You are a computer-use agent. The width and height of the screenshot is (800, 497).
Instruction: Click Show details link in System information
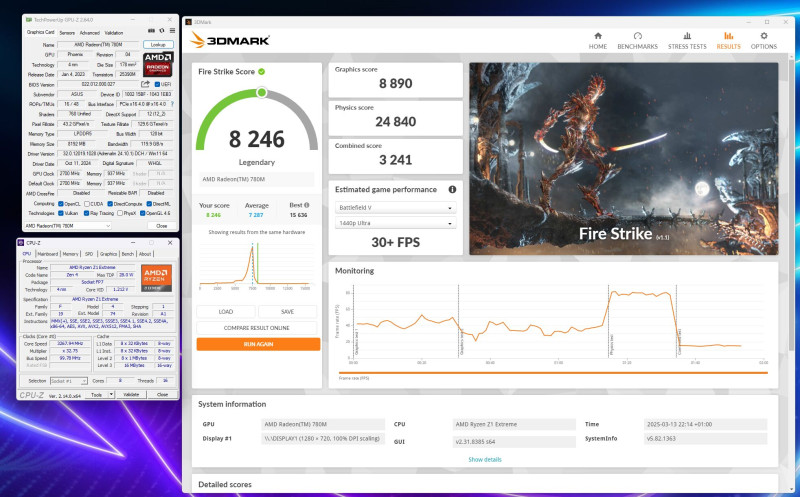pos(485,460)
